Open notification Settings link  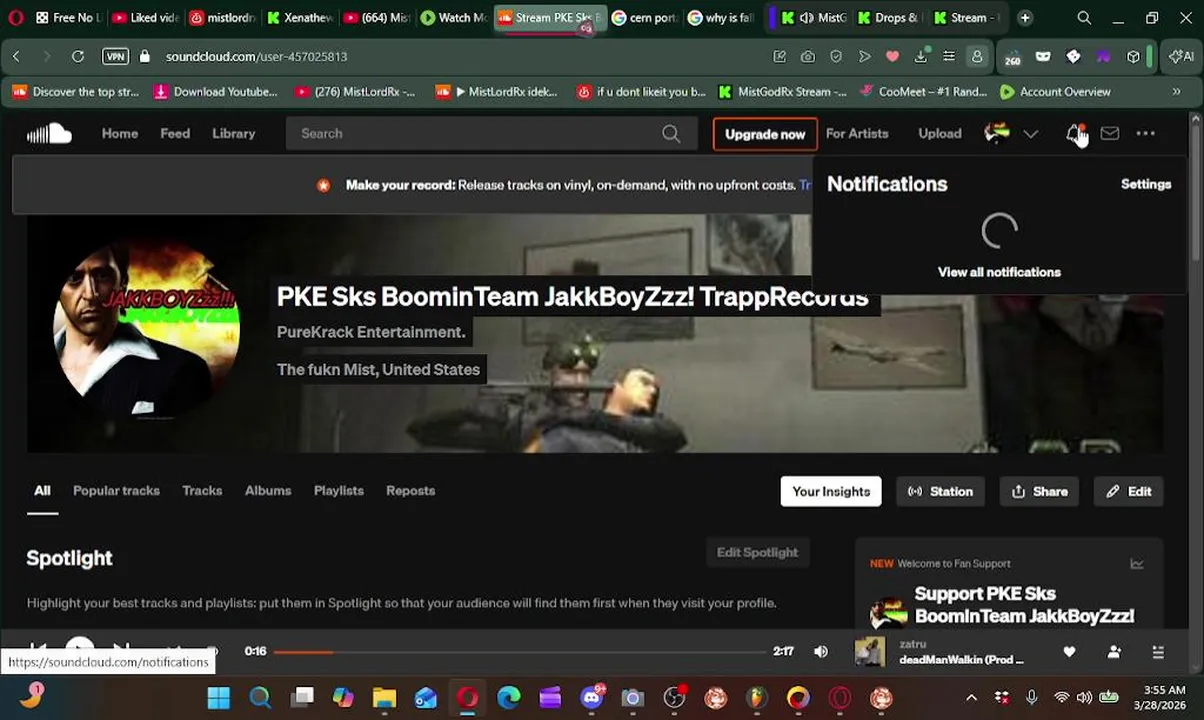tap(1146, 184)
